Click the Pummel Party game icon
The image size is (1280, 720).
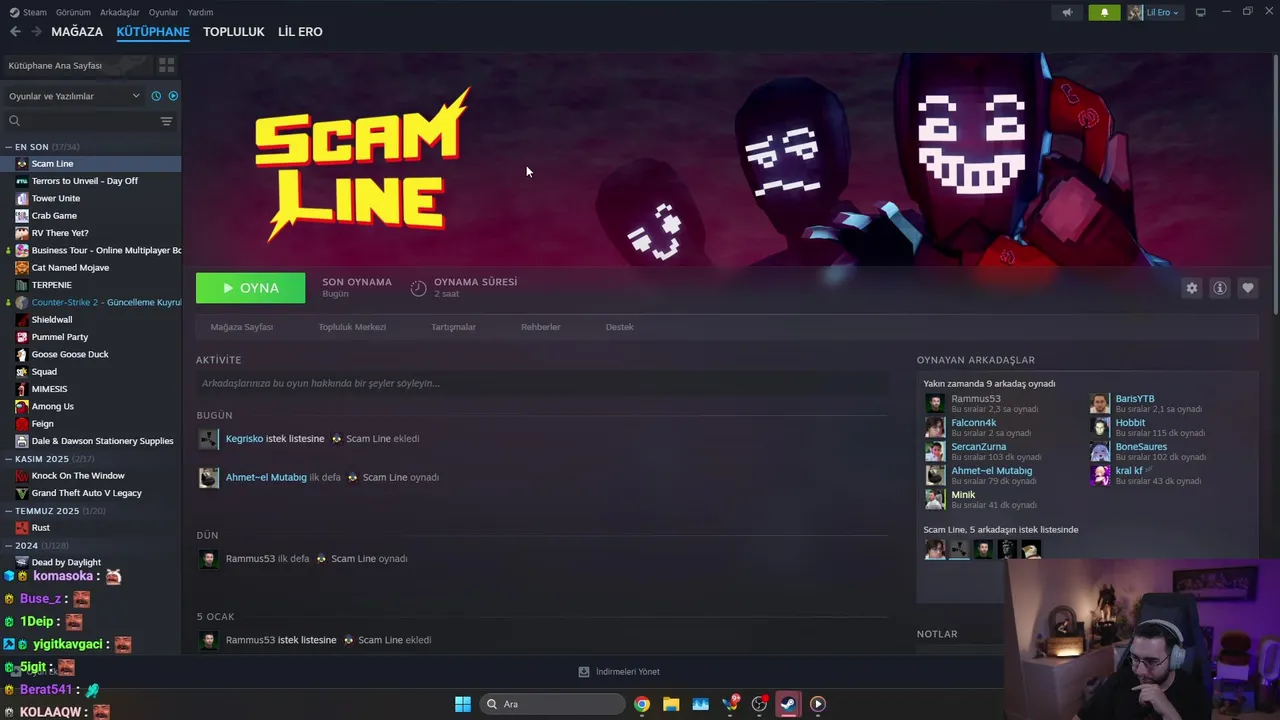tap(22, 337)
